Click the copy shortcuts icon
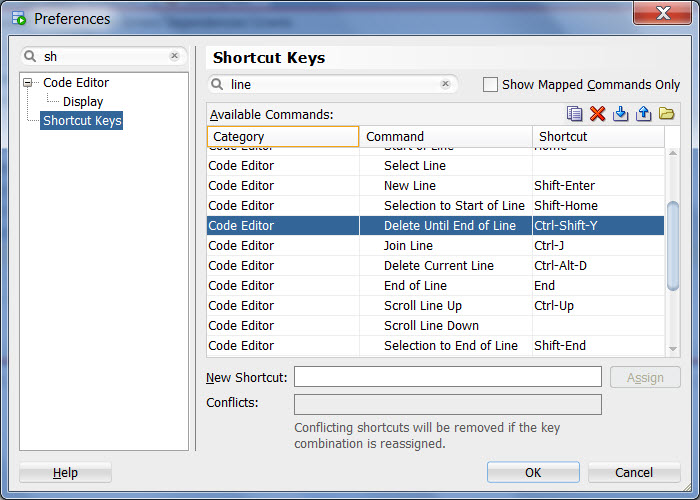This screenshot has height=500, width=700. click(575, 114)
